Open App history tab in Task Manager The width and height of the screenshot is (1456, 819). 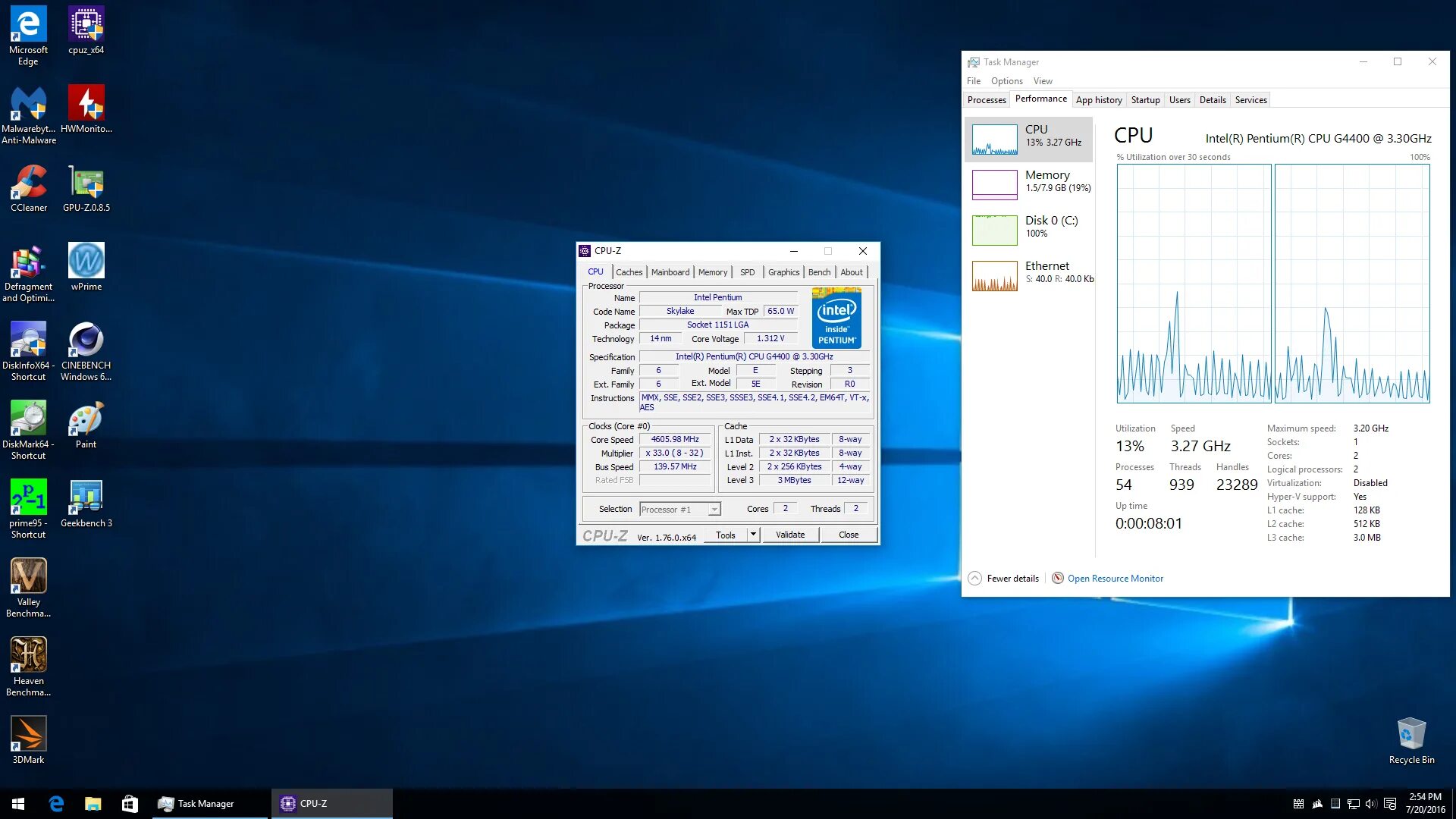click(x=1099, y=100)
